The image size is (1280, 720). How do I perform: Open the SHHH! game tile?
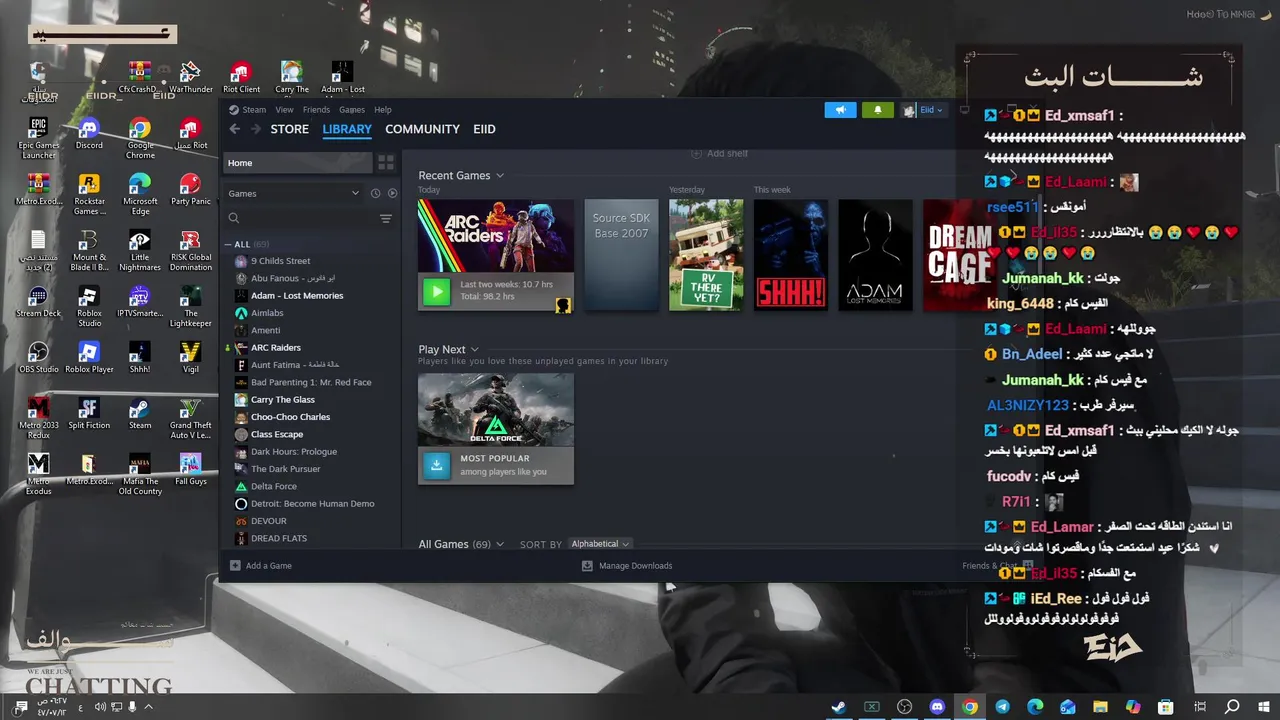pyautogui.click(x=791, y=255)
